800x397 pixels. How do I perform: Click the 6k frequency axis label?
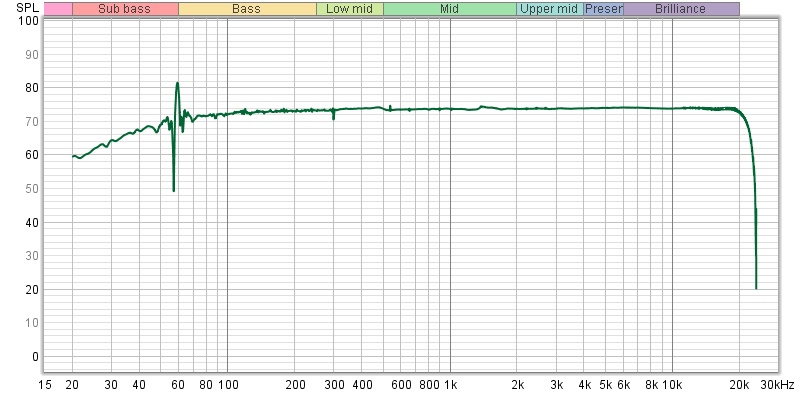click(x=623, y=385)
